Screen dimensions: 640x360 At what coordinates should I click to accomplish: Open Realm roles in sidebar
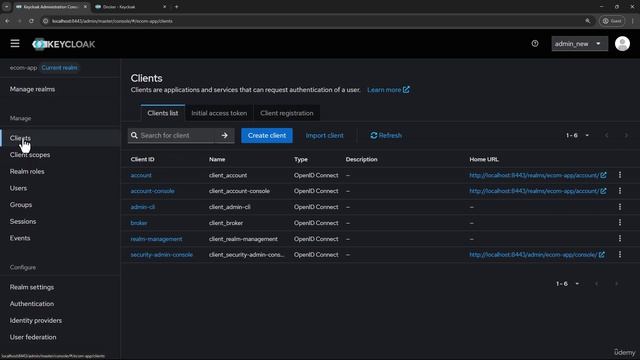click(27, 171)
